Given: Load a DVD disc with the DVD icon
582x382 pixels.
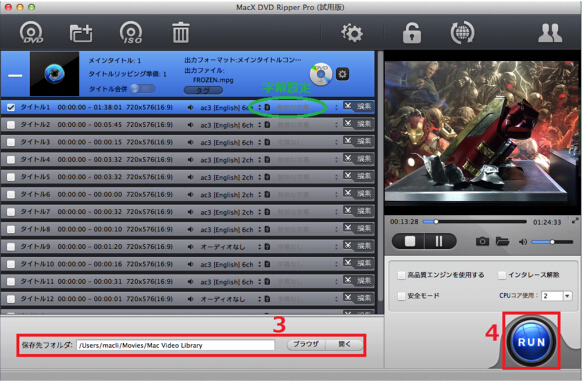Looking at the screenshot, I should [x=31, y=33].
